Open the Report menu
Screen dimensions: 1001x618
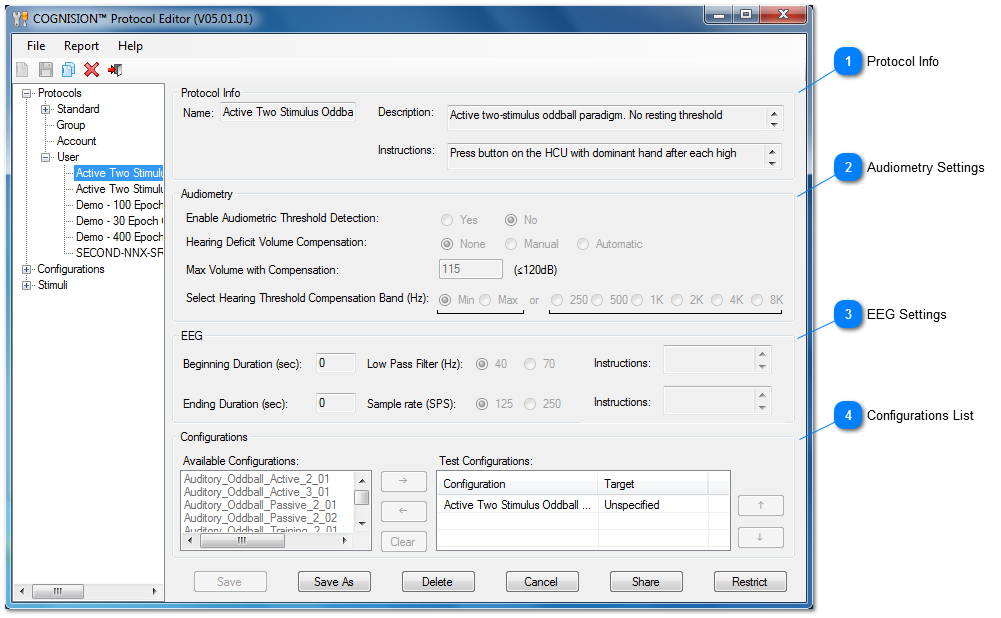(81, 46)
